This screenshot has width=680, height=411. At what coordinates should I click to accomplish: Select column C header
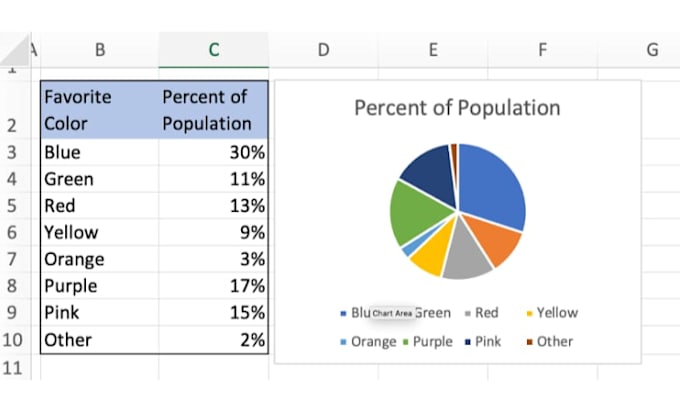pyautogui.click(x=214, y=50)
